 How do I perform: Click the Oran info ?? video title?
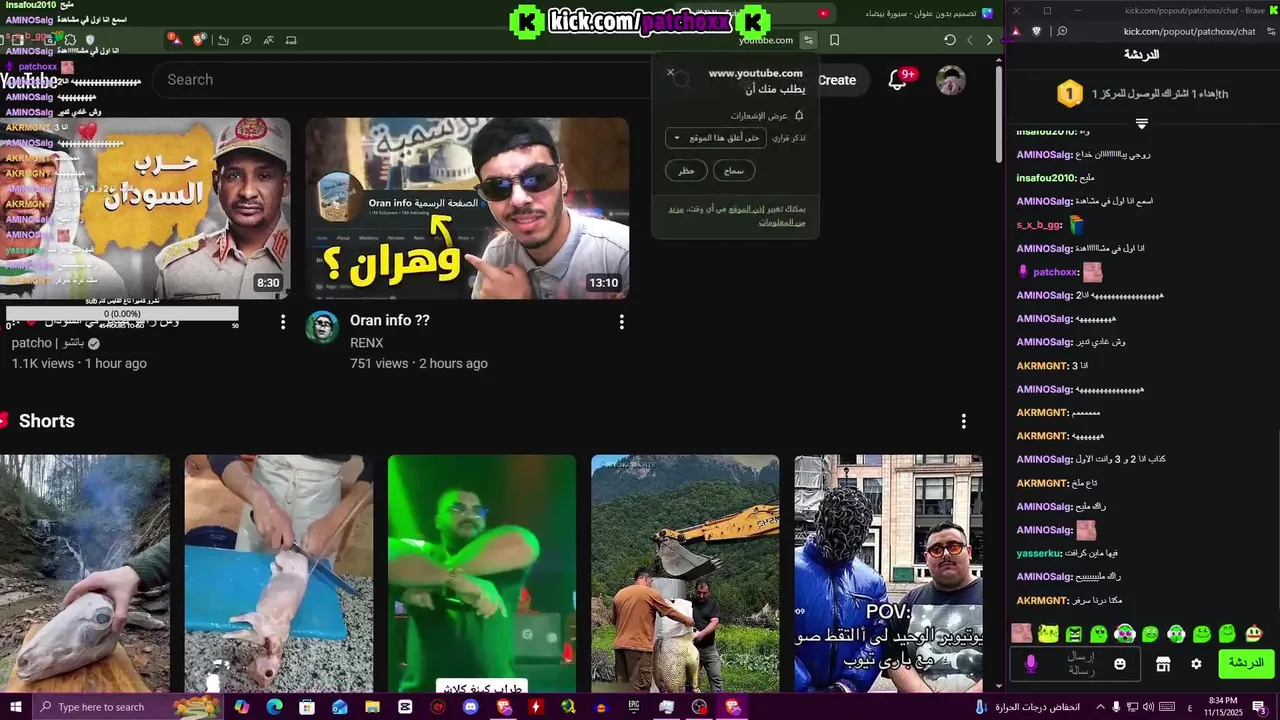coord(390,320)
